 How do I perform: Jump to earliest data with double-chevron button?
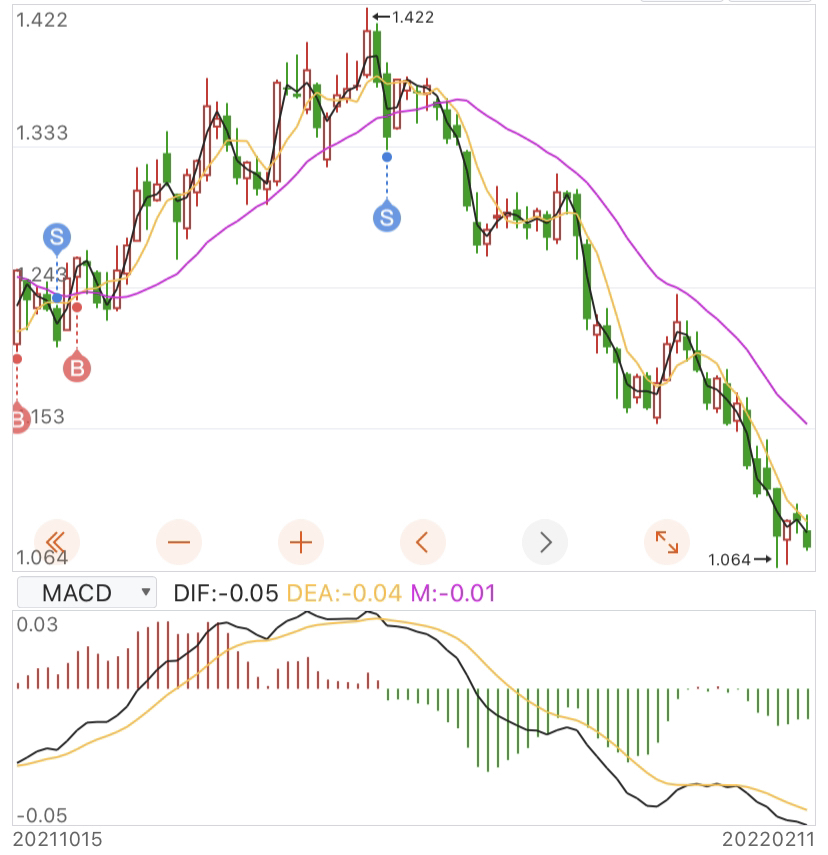tap(56, 543)
